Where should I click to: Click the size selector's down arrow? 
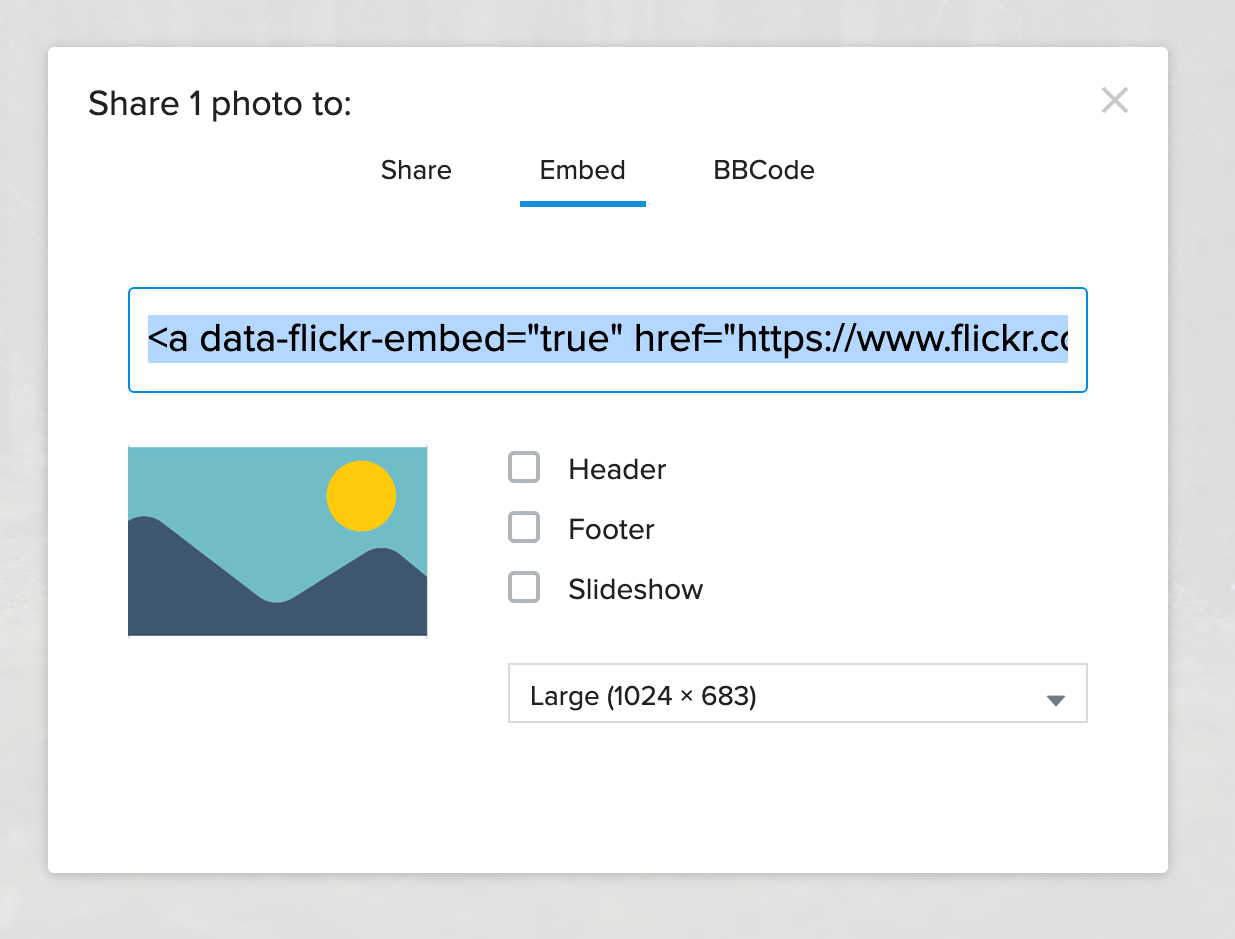[x=1055, y=700]
